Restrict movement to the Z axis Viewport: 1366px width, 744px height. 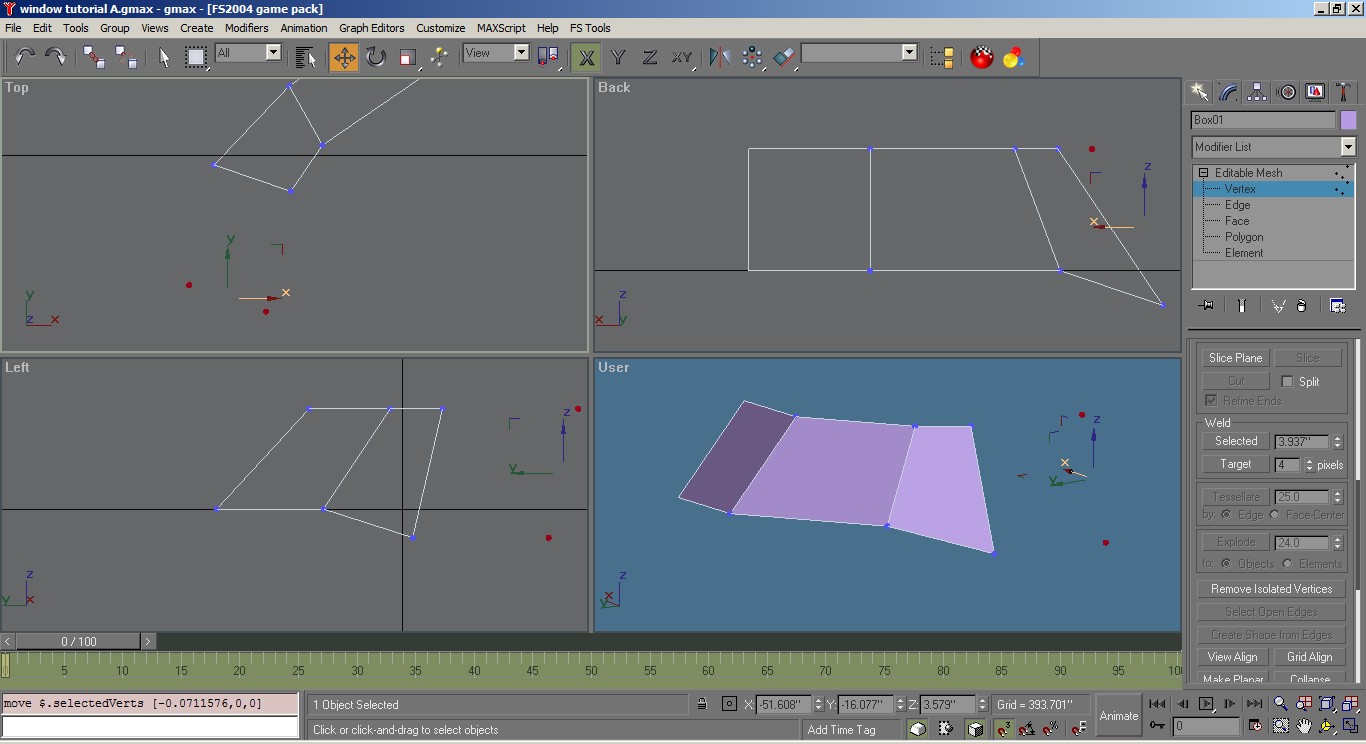click(x=650, y=57)
